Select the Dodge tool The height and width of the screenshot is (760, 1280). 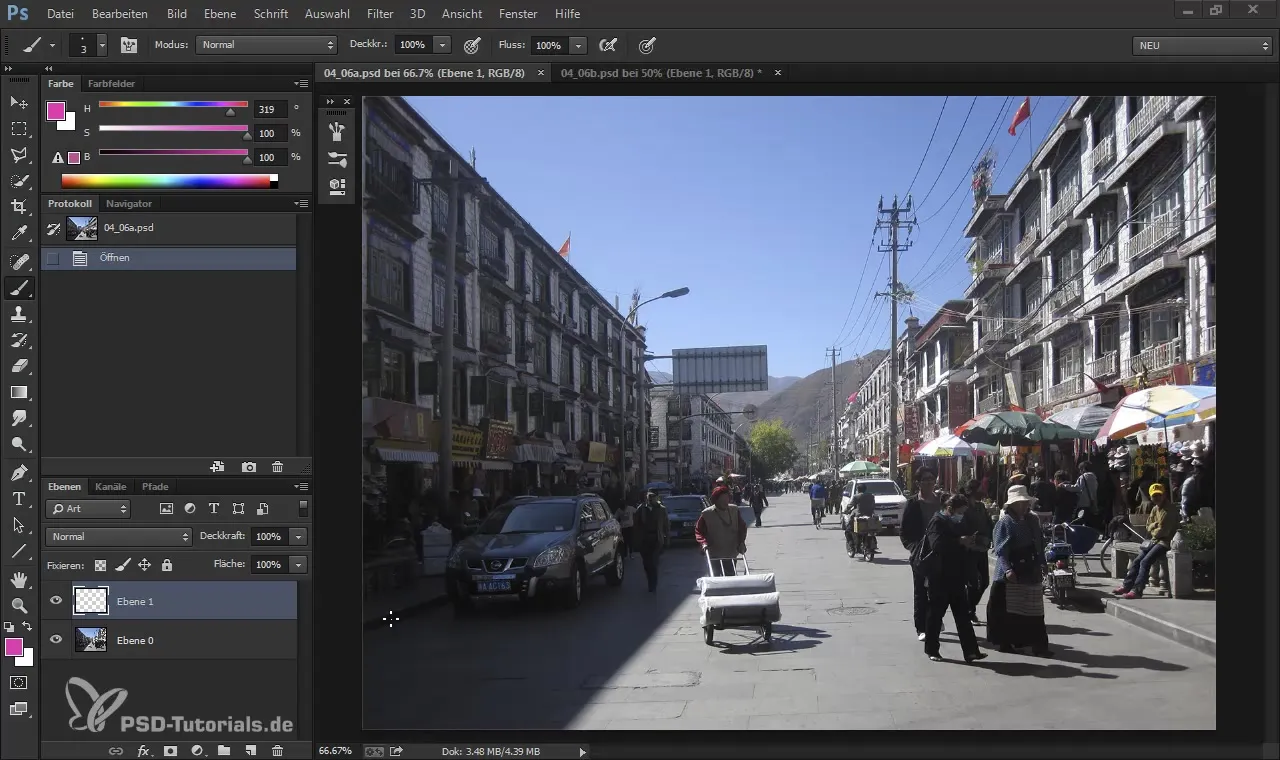[x=19, y=444]
